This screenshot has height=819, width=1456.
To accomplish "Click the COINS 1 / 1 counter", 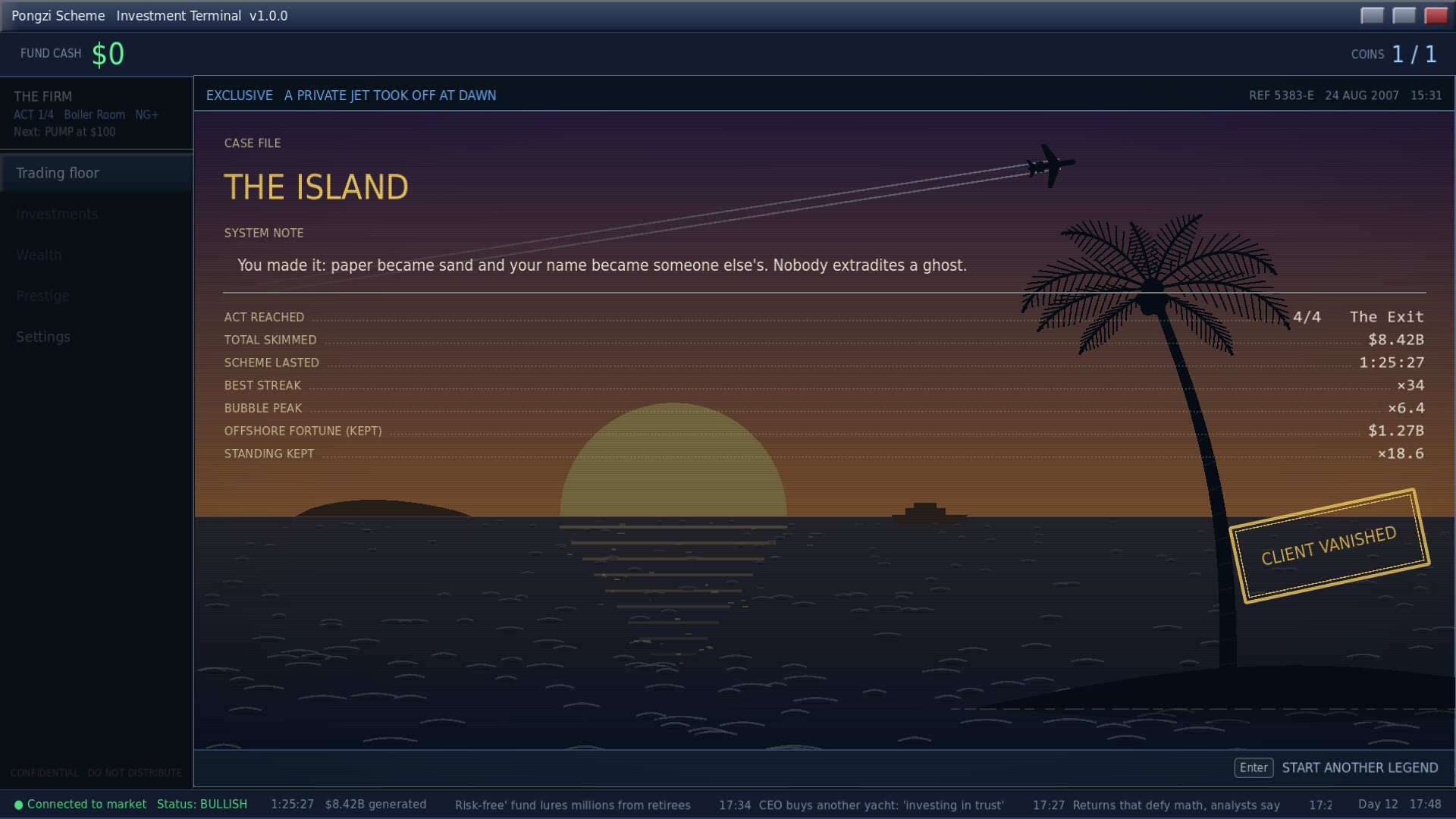I will 1394,54.
